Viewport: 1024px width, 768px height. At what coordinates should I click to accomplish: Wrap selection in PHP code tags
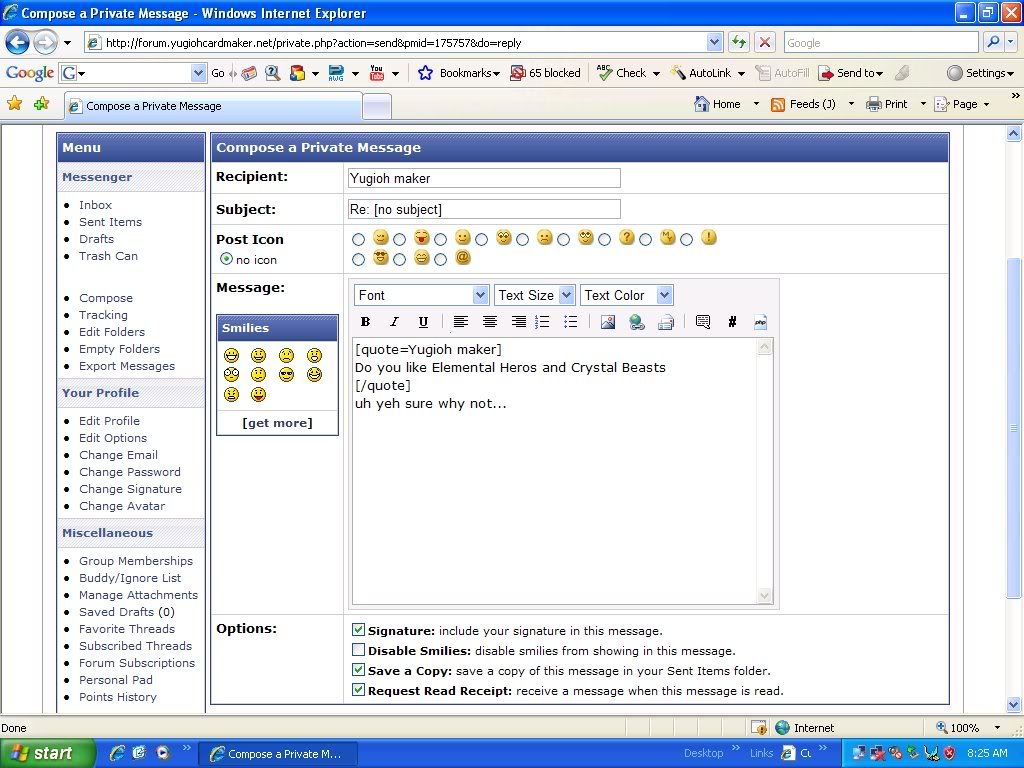tap(760, 322)
